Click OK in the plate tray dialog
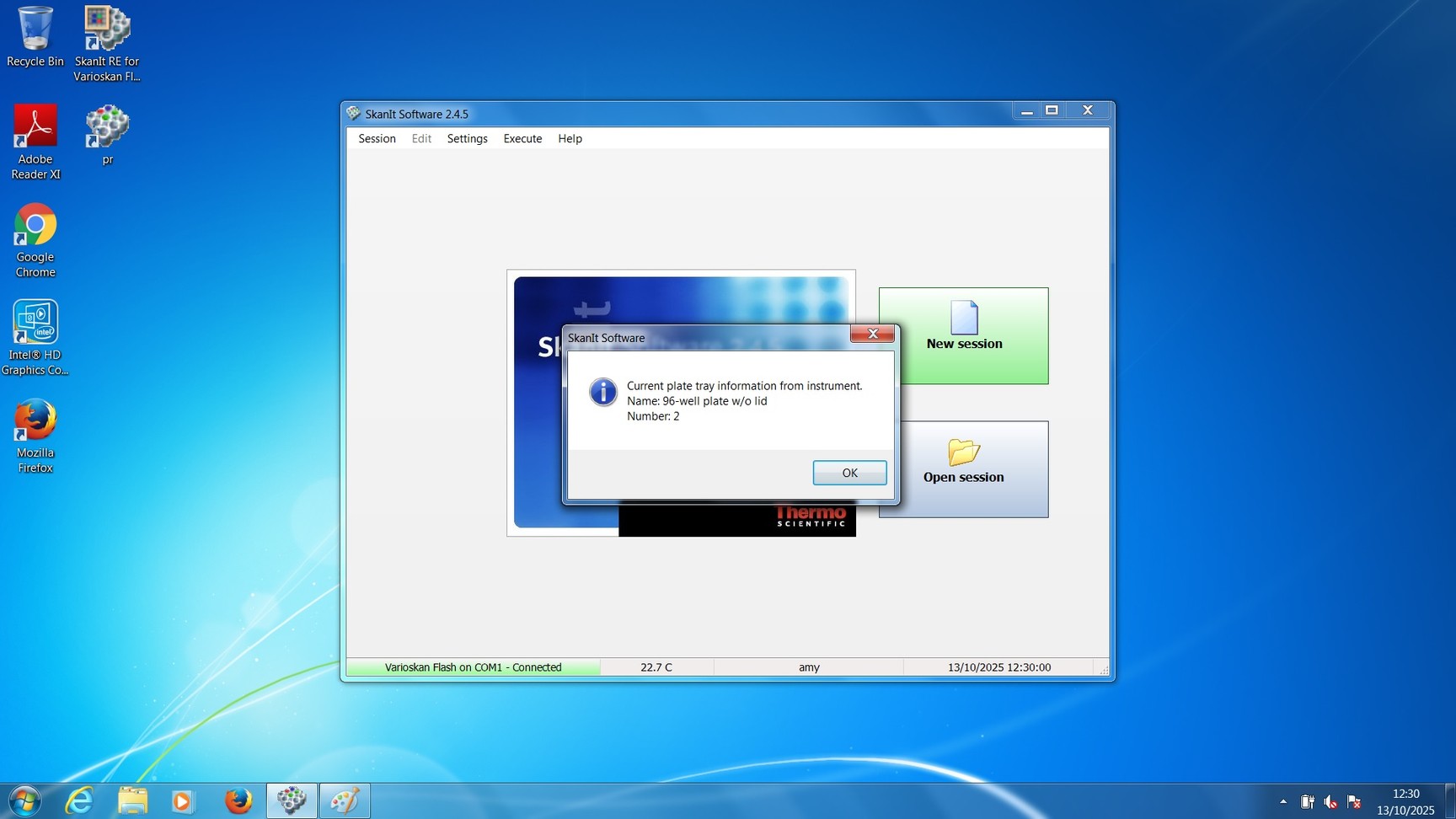1456x819 pixels. [849, 473]
